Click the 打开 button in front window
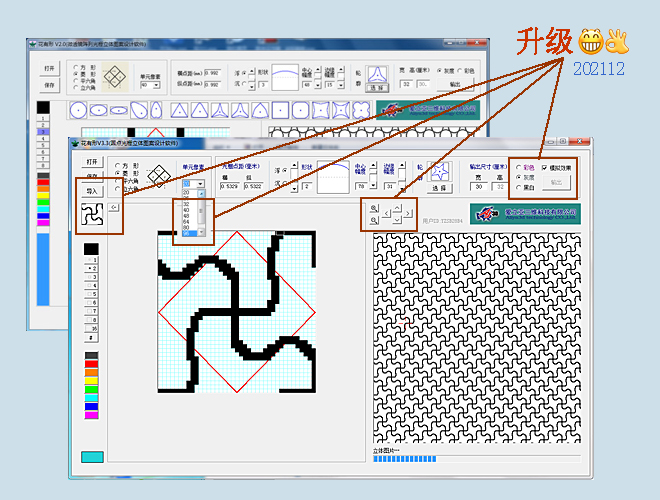660x500 pixels. (x=92, y=162)
